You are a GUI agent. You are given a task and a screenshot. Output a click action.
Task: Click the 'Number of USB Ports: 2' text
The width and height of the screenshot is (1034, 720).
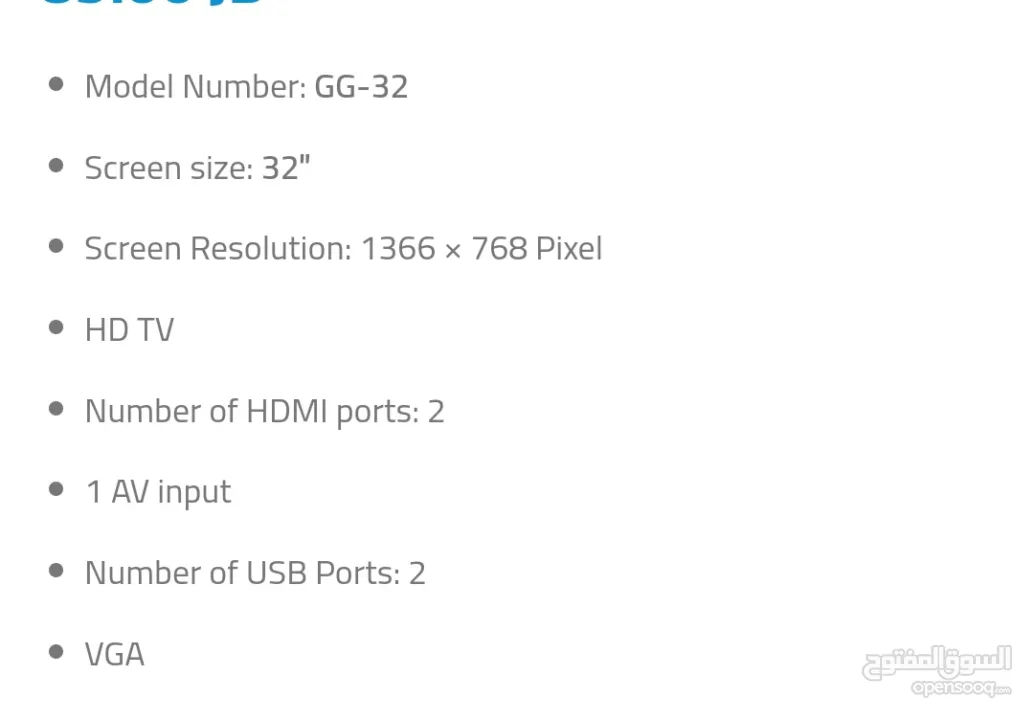[255, 573]
